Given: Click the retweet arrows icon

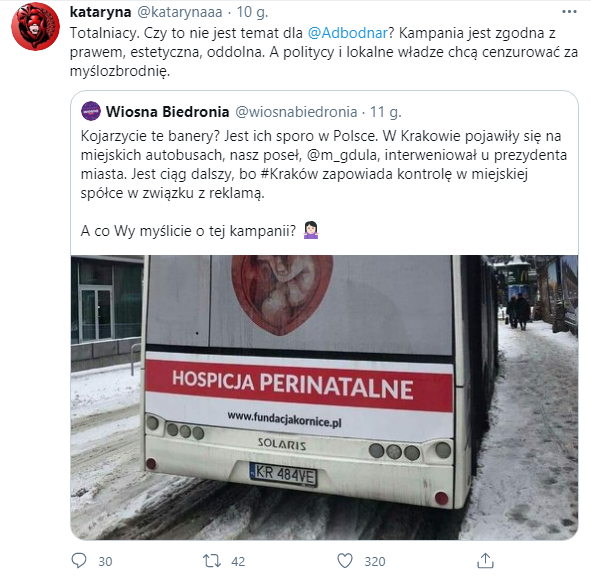Looking at the screenshot, I should click(212, 561).
